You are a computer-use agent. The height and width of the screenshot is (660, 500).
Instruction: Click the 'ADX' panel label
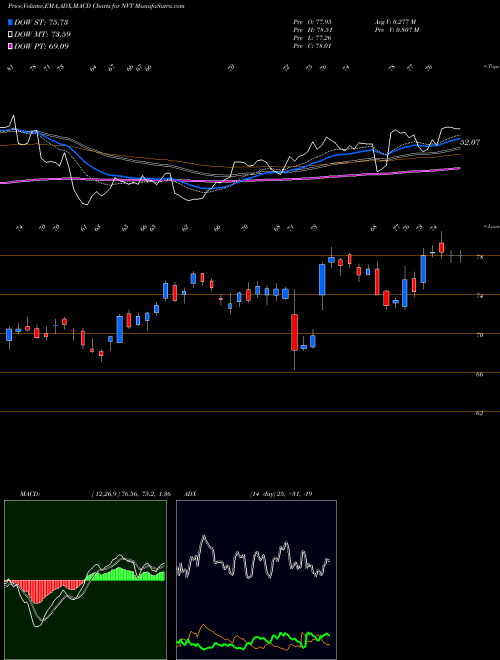[191, 494]
